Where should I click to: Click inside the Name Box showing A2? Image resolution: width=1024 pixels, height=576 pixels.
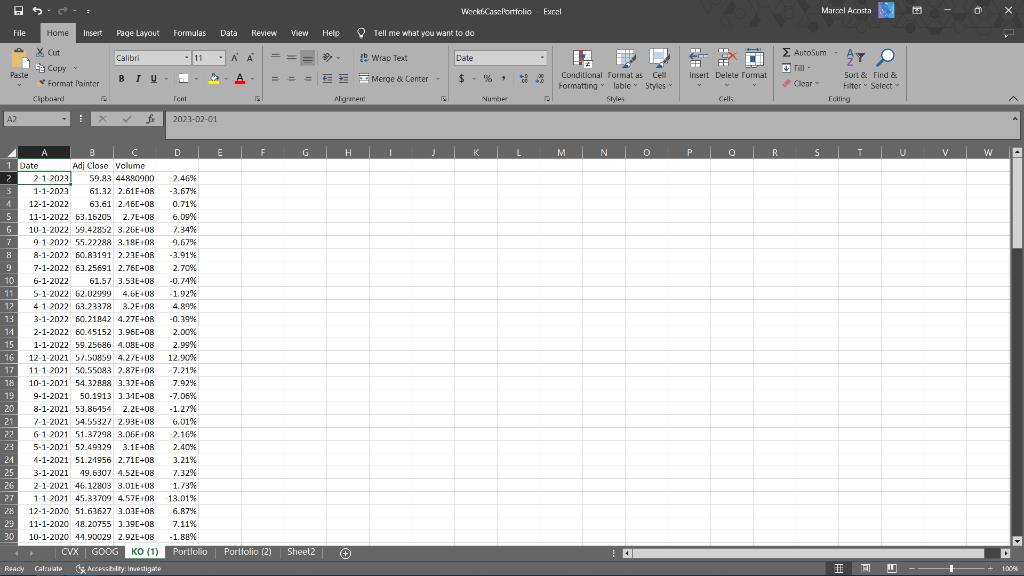point(32,118)
